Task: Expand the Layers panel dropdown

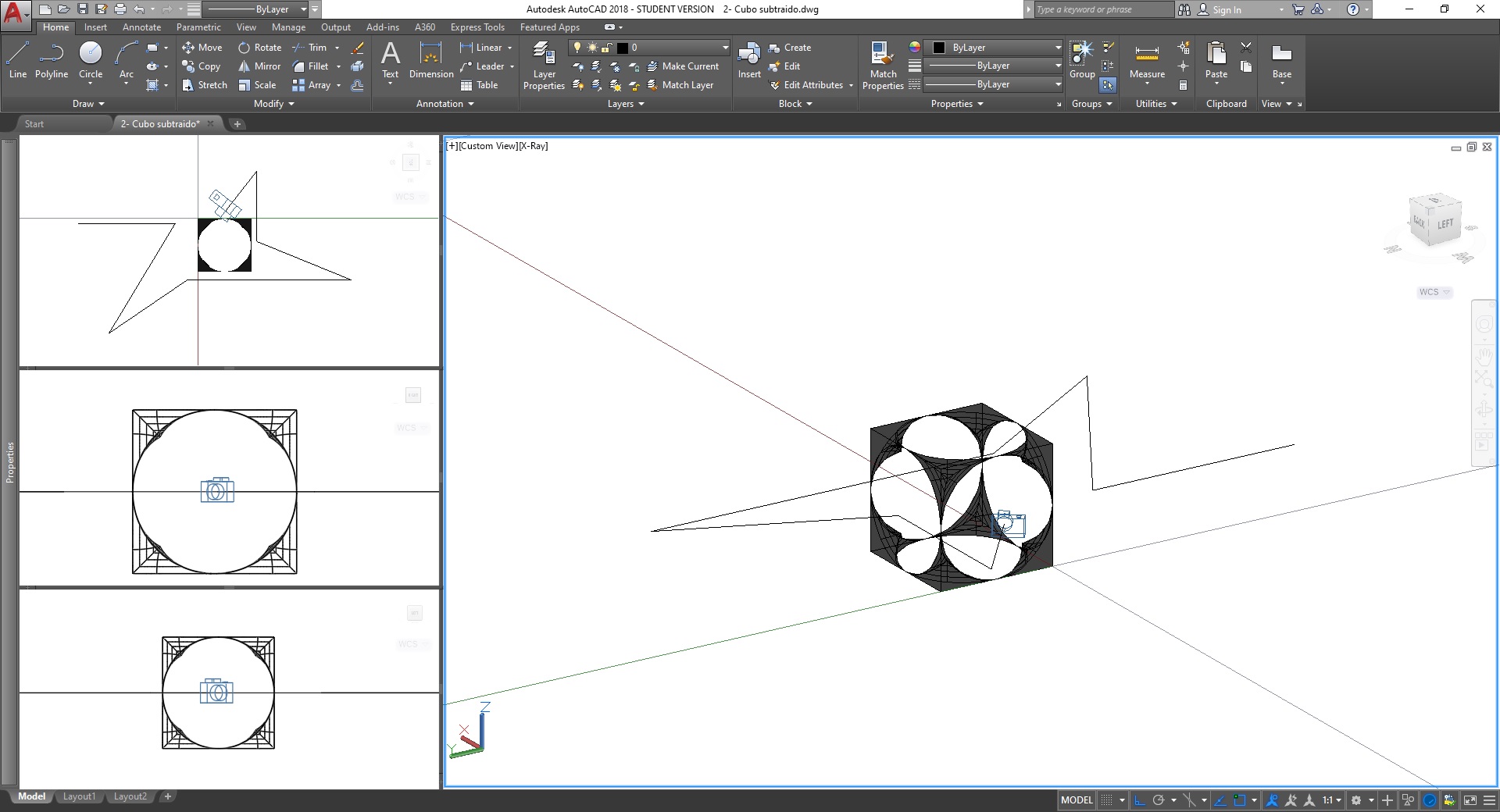Action: pyautogui.click(x=626, y=104)
